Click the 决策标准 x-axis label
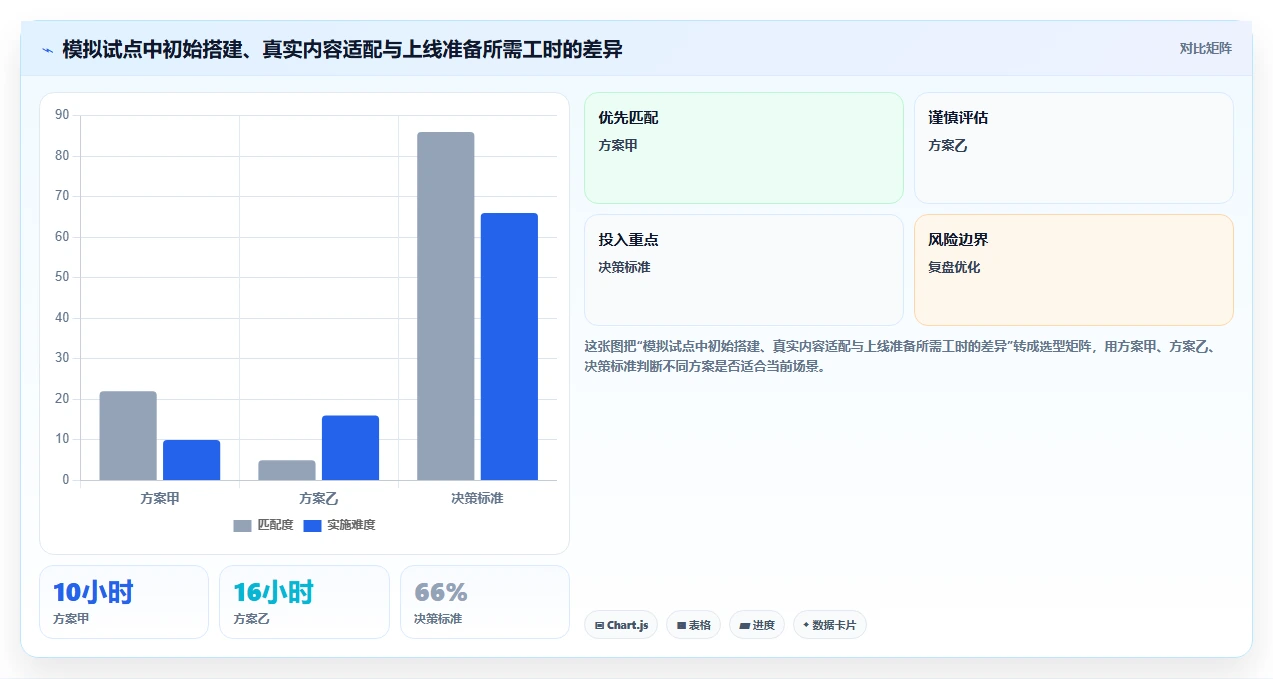The image size is (1273, 679). coord(477,498)
